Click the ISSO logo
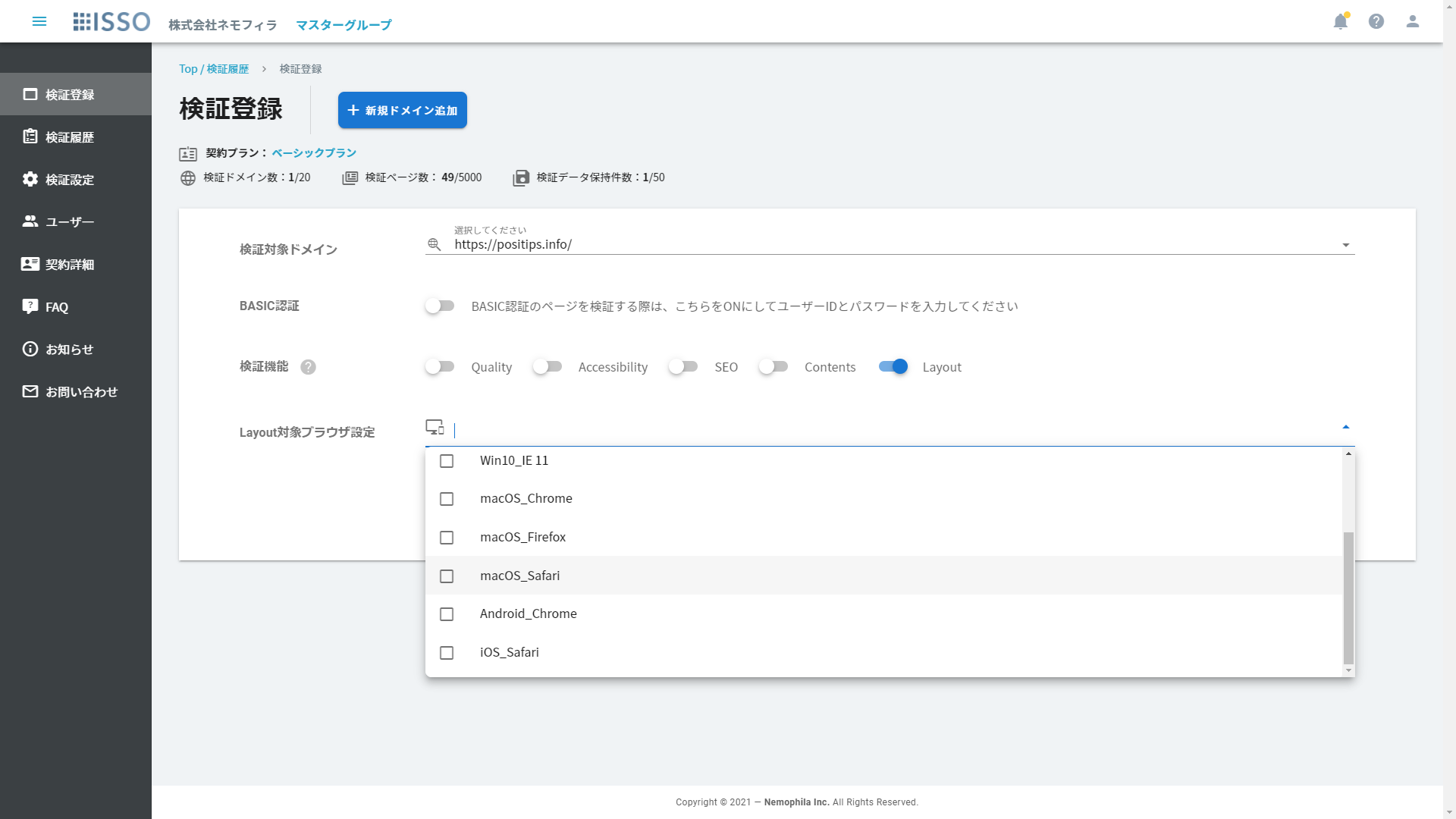 point(111,21)
